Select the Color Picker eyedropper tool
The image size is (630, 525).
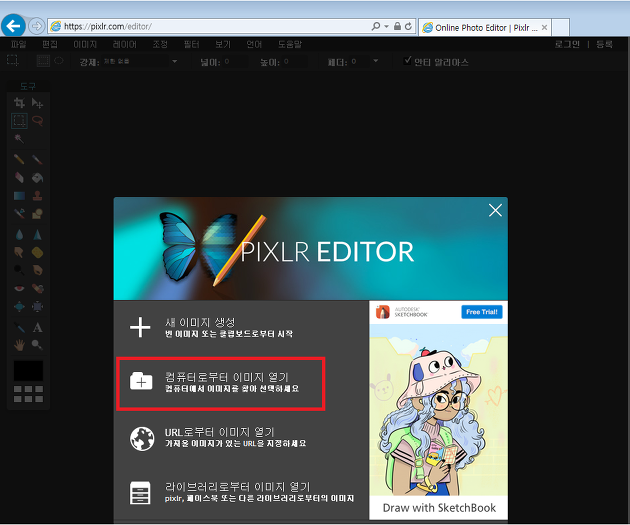(x=19, y=327)
